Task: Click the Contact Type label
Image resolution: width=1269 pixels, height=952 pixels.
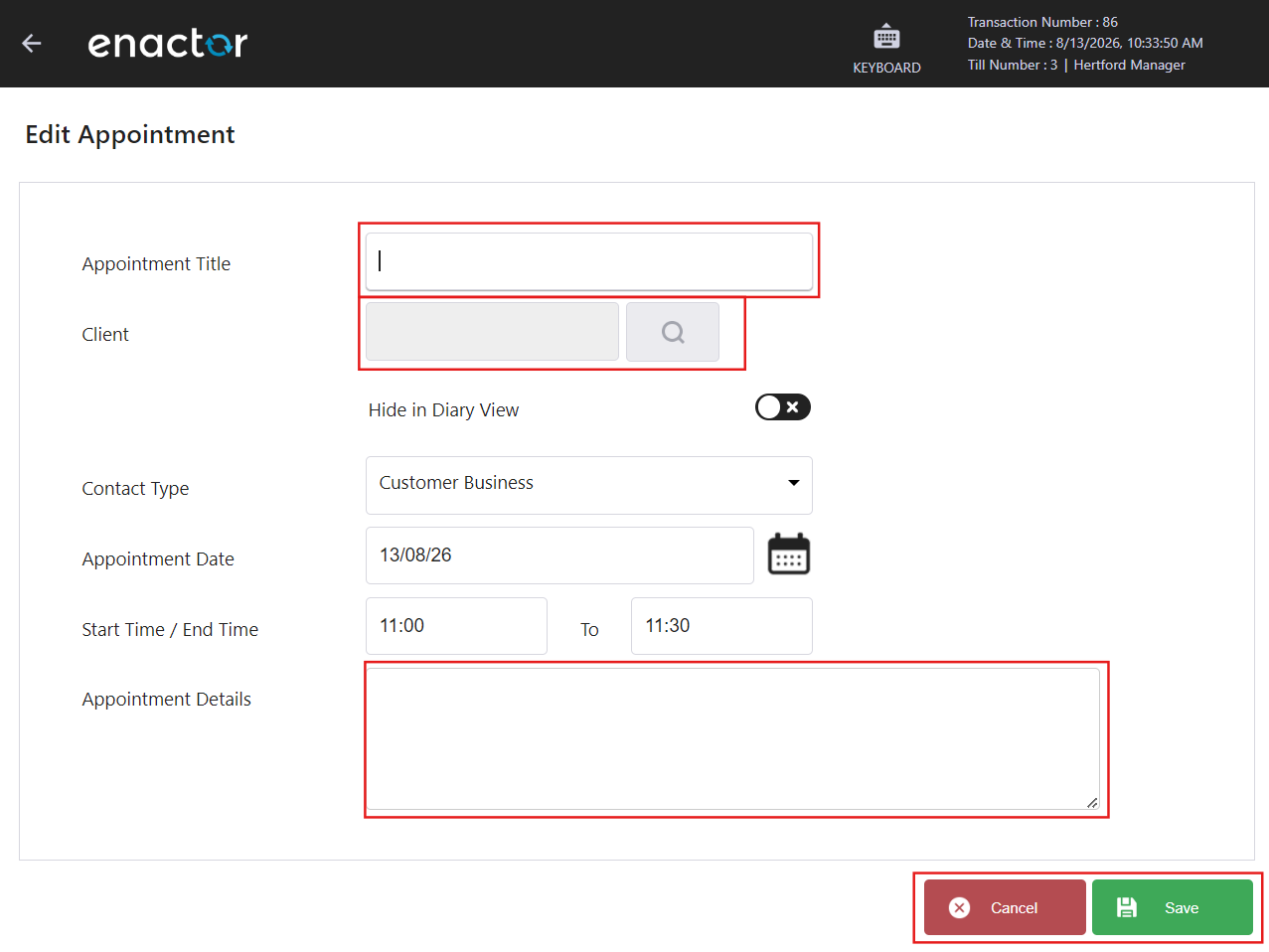Action: (135, 488)
